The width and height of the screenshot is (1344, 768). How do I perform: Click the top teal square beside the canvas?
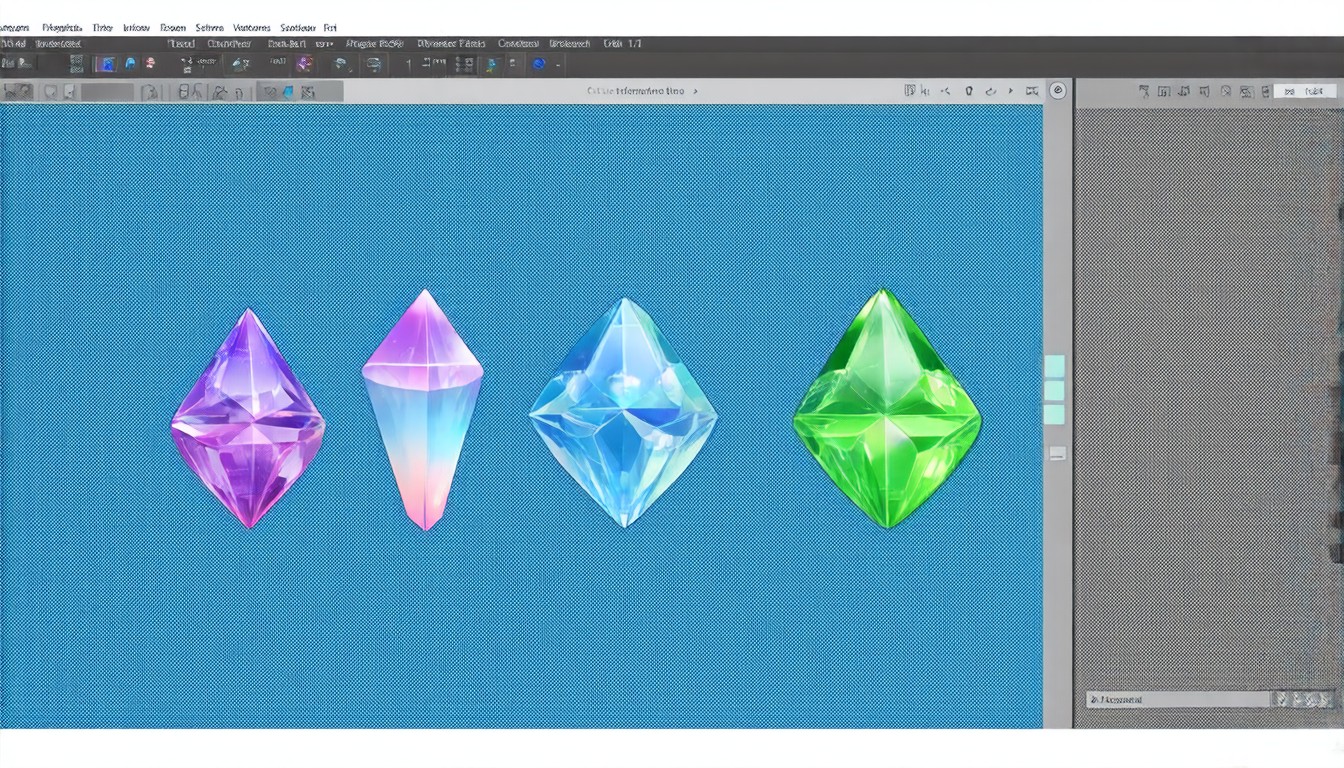pos(1055,366)
